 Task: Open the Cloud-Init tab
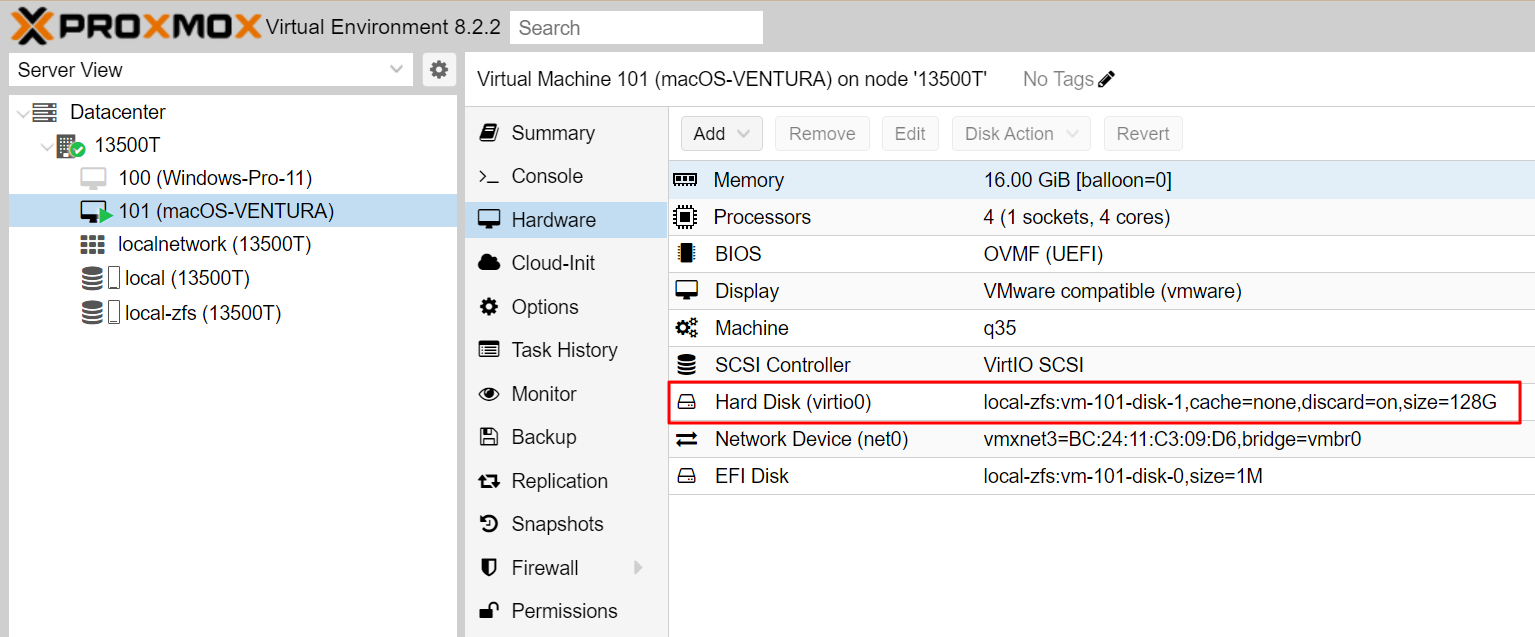(x=566, y=263)
